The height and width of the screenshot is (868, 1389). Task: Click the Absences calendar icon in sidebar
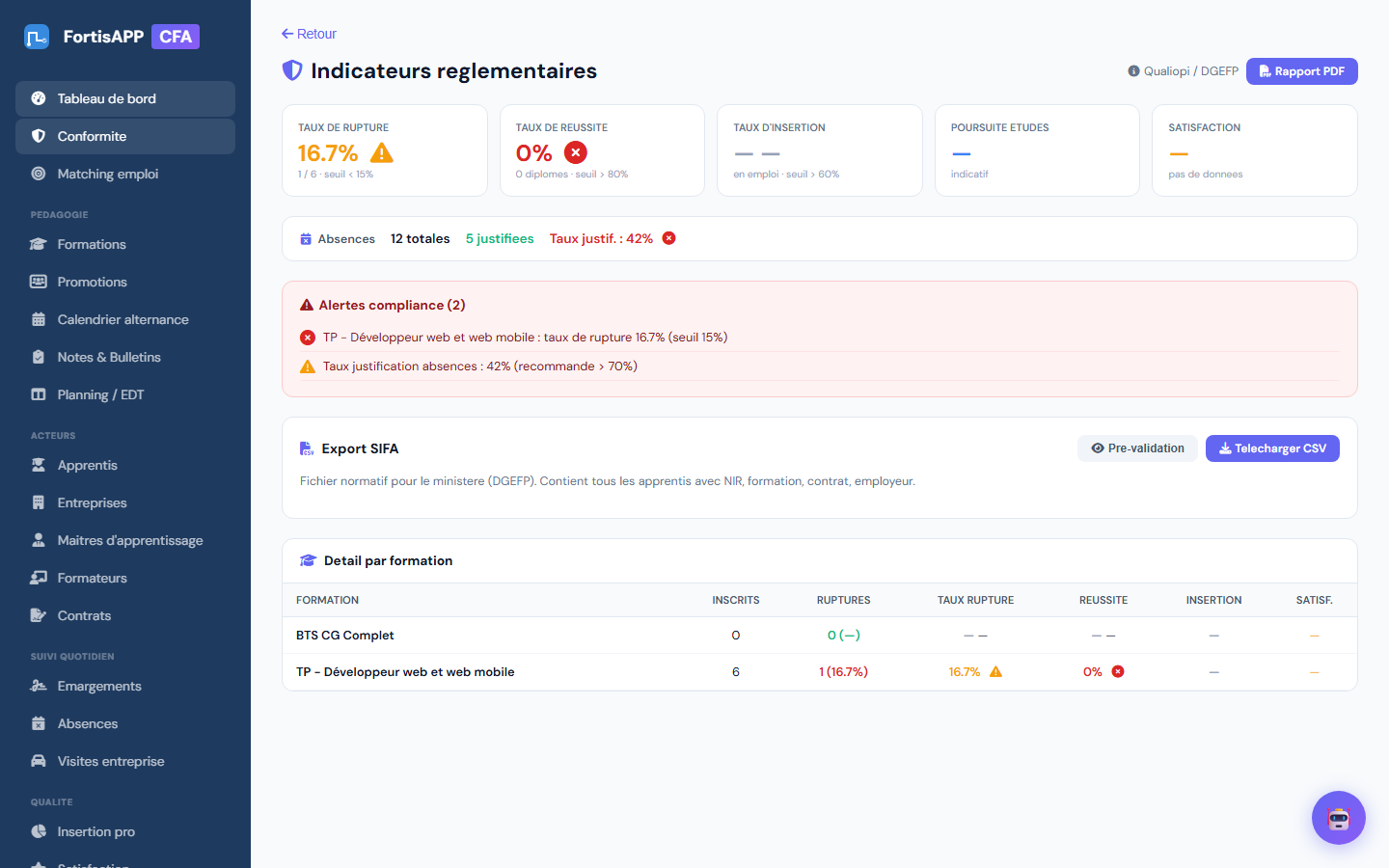[x=39, y=723]
